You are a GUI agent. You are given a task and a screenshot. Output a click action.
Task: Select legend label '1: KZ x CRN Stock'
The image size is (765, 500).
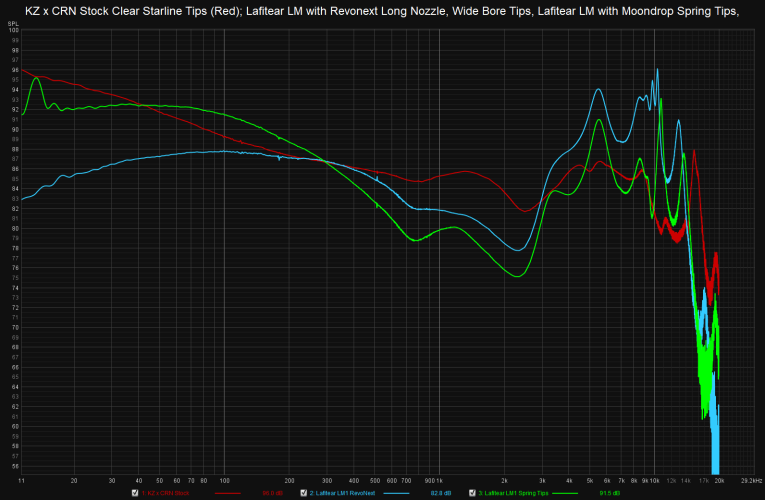tap(165, 493)
